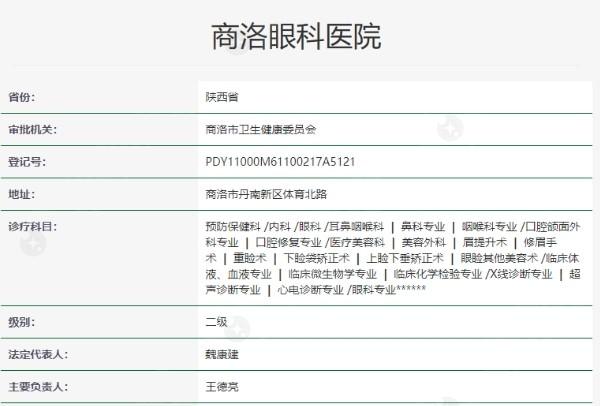
Task: Select principal name 王德亮
Action: tap(222, 387)
